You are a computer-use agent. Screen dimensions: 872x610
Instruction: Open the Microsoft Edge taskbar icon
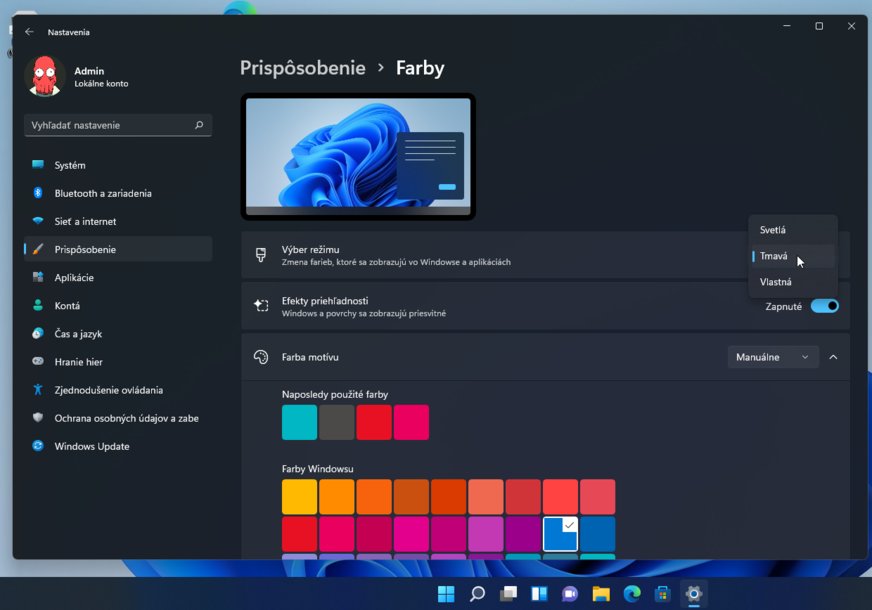[632, 594]
